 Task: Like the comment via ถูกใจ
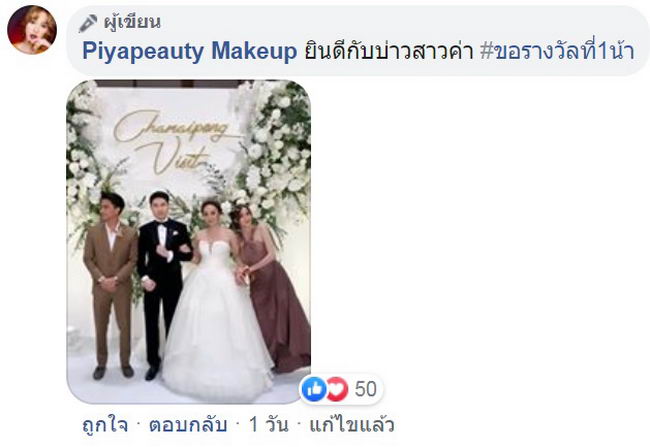click(105, 425)
